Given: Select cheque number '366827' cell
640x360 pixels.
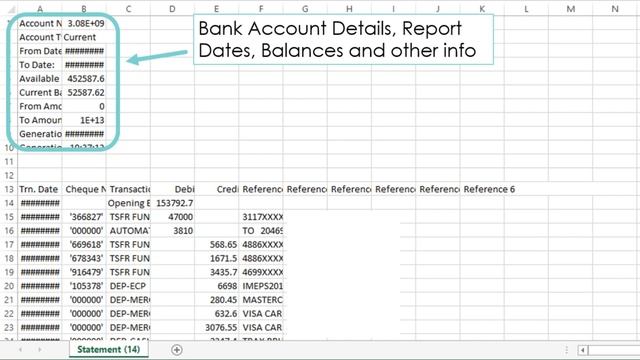Looking at the screenshot, I should pyautogui.click(x=84, y=217).
